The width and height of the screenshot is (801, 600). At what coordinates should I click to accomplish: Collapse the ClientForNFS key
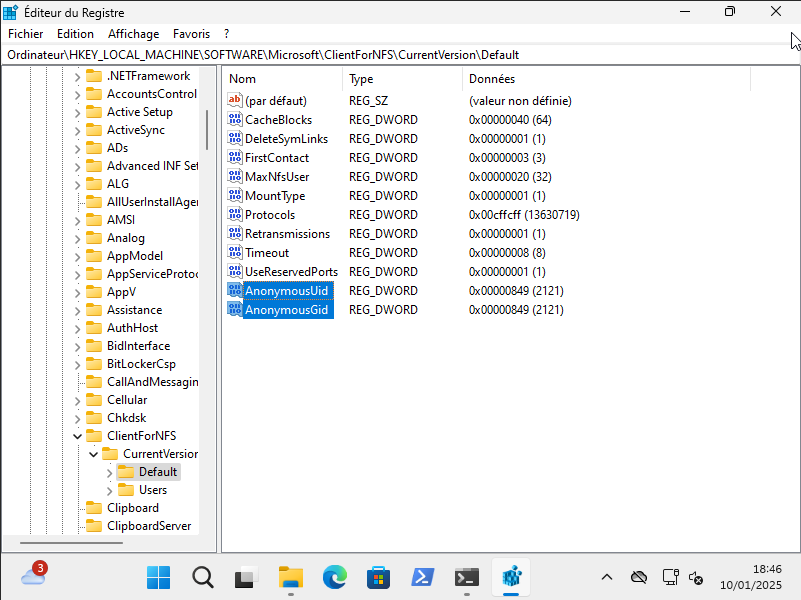[77, 436]
